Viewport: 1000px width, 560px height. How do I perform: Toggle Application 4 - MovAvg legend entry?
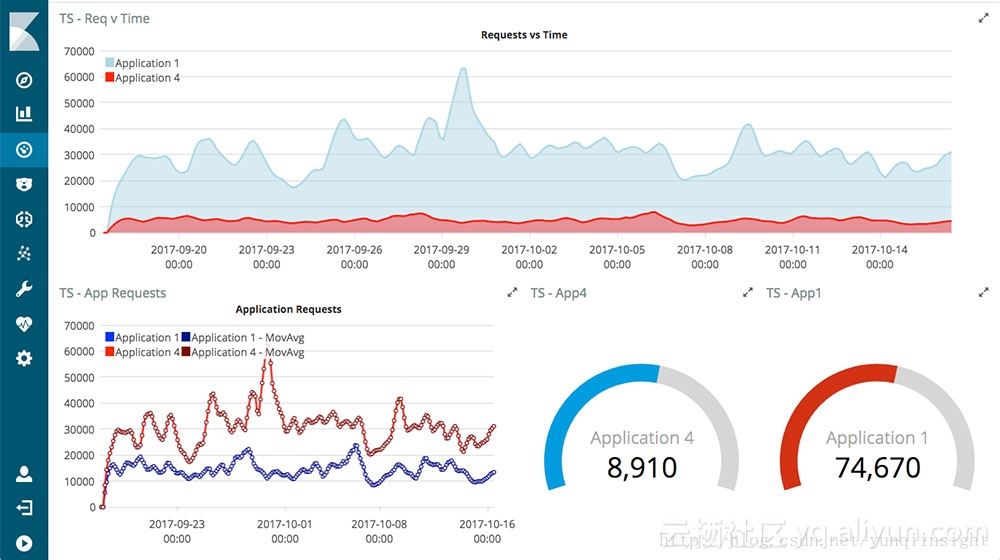[243, 351]
